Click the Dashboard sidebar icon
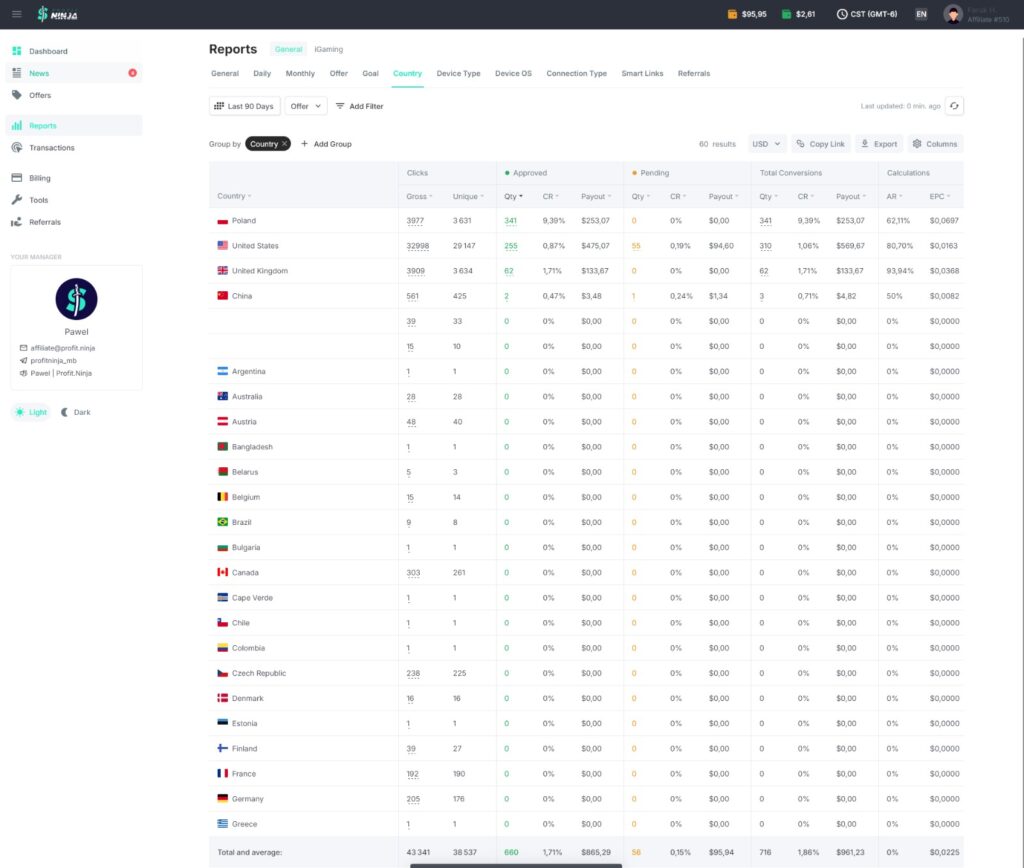This screenshot has height=868, width=1024. coord(17,51)
